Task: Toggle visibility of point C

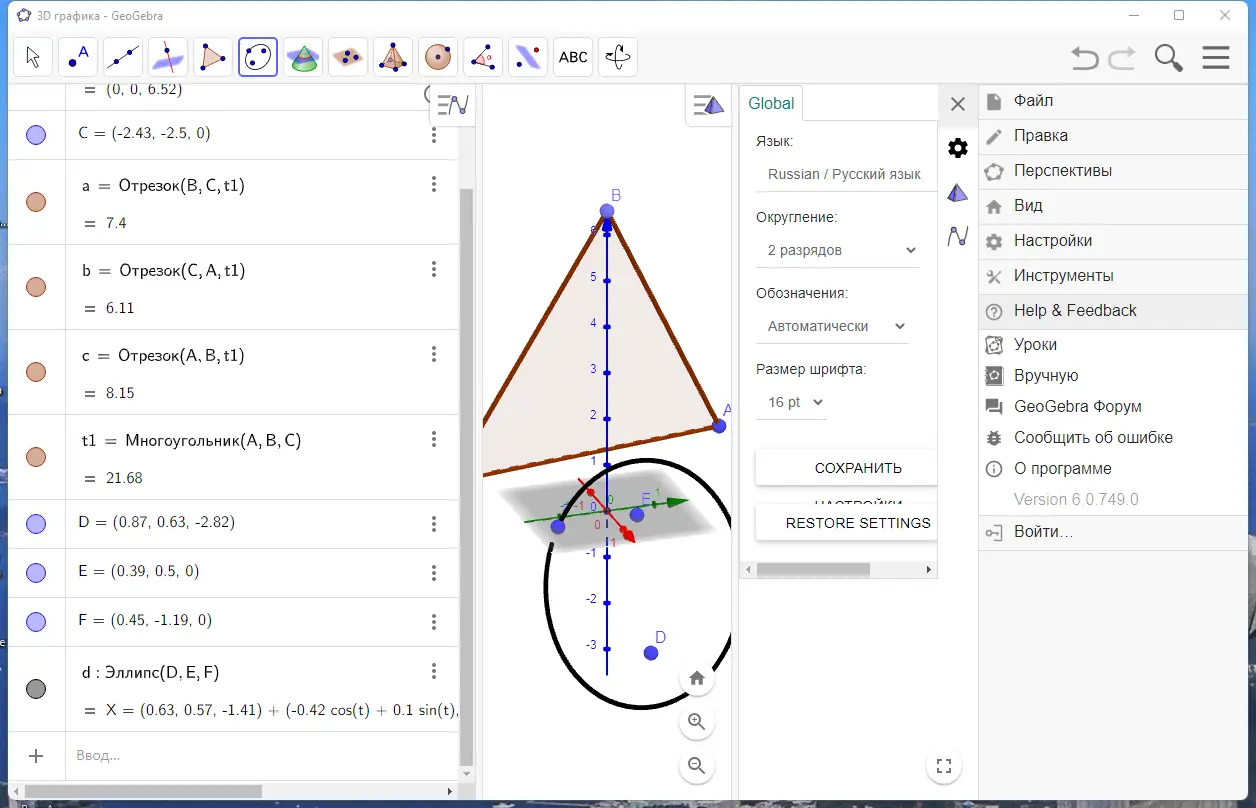Action: (36, 135)
